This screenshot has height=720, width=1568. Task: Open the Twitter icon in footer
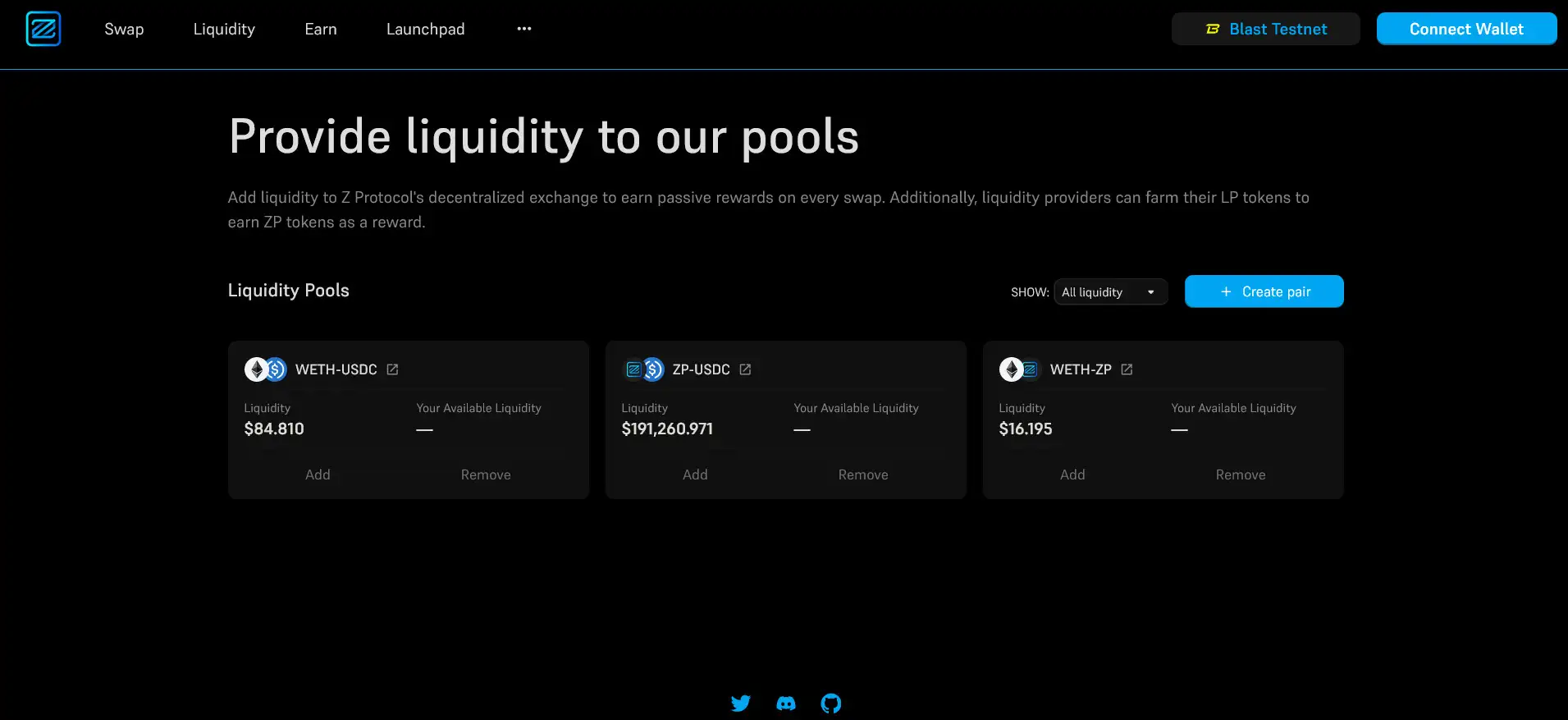tap(740, 703)
